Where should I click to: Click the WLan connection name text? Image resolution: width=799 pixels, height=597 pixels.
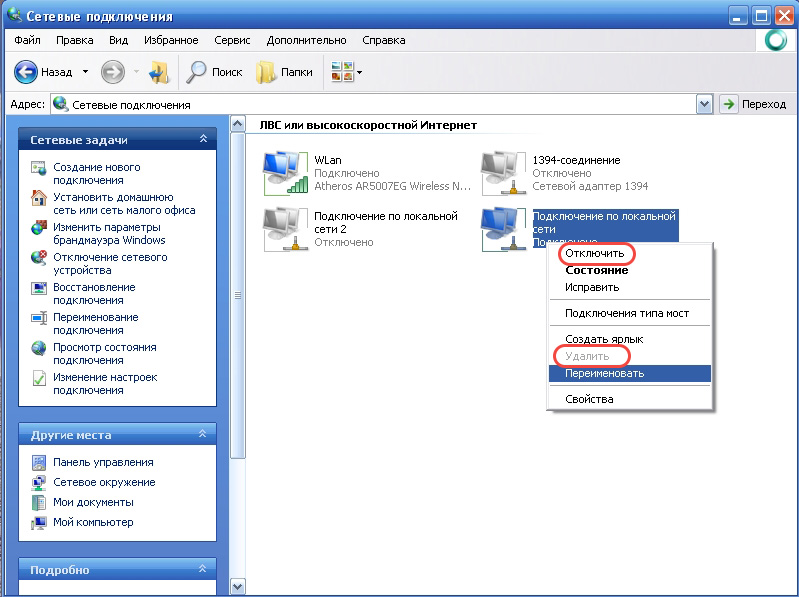pyautogui.click(x=328, y=160)
